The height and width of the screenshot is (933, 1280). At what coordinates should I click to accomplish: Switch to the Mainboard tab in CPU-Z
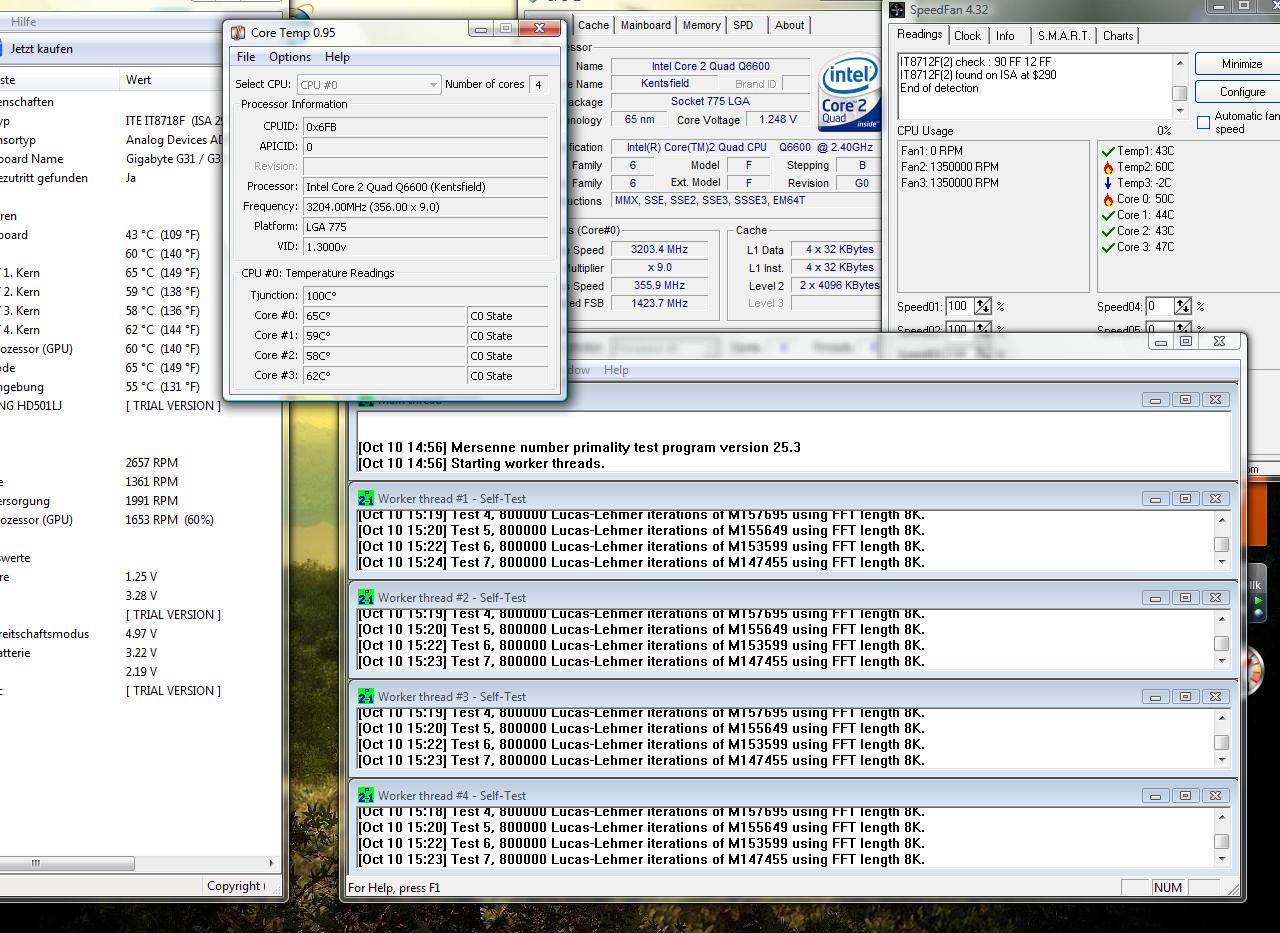coord(646,26)
